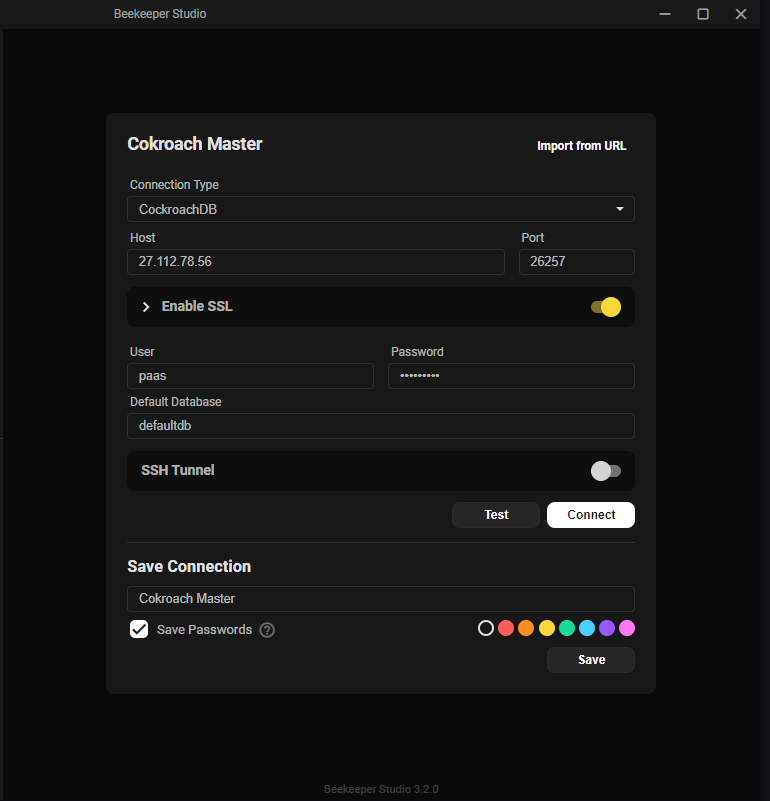Click the Save Connection heading
This screenshot has width=770, height=801.
coord(189,567)
